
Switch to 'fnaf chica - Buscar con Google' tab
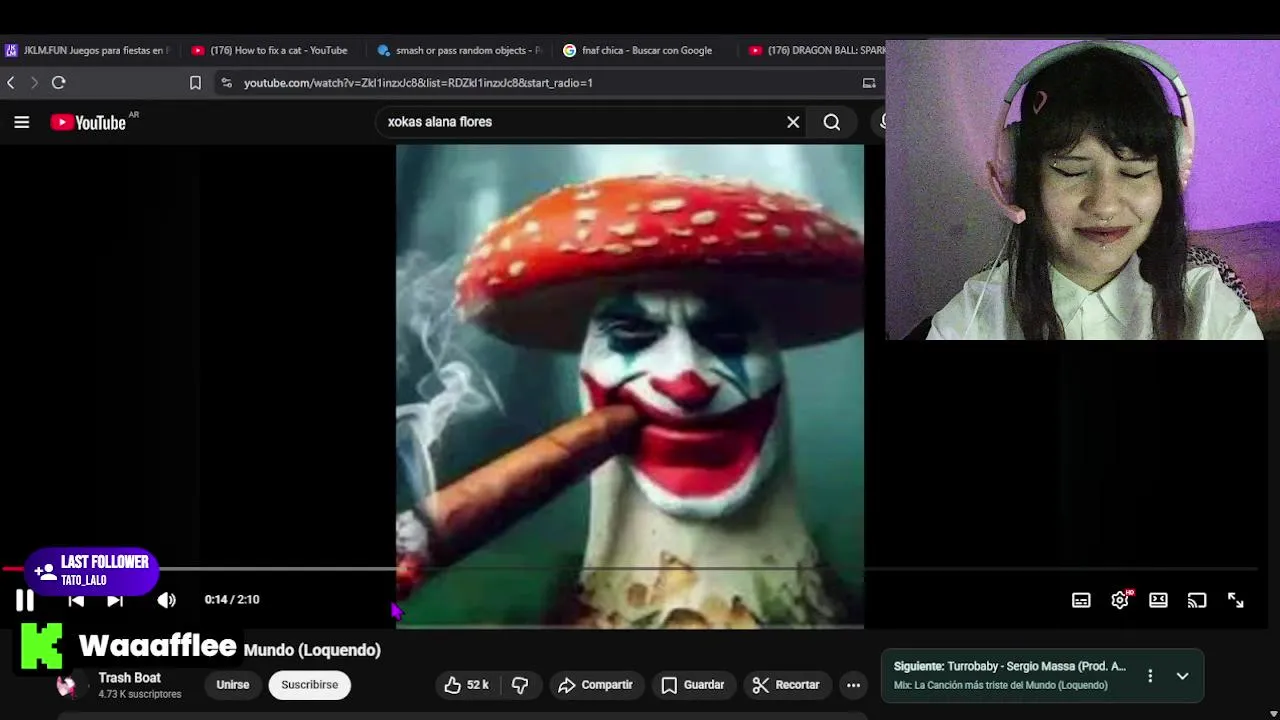pyautogui.click(x=640, y=50)
